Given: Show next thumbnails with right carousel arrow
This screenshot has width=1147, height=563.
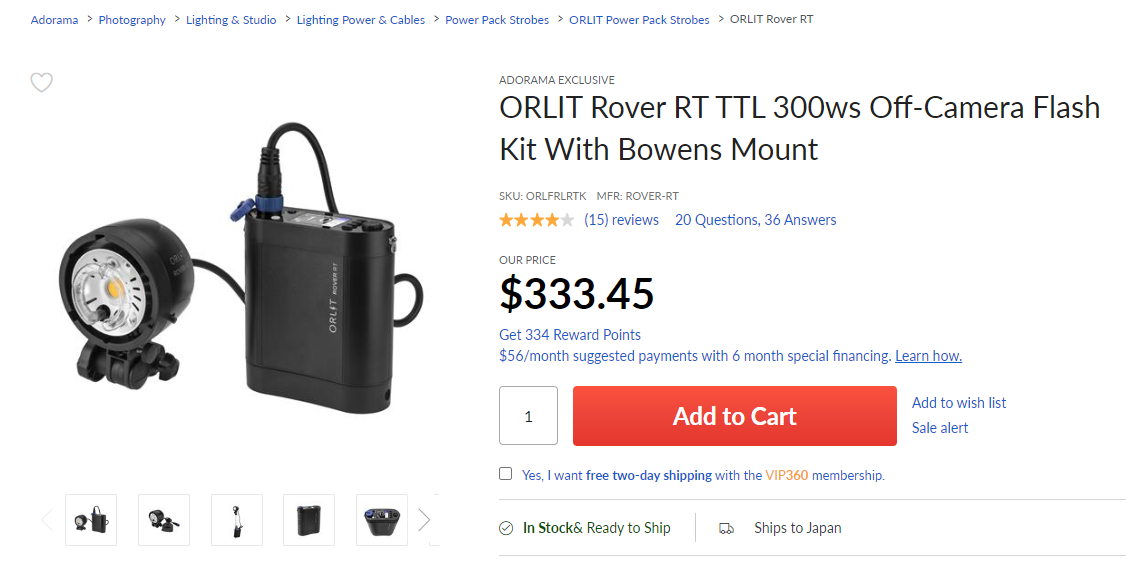Looking at the screenshot, I should tap(424, 520).
